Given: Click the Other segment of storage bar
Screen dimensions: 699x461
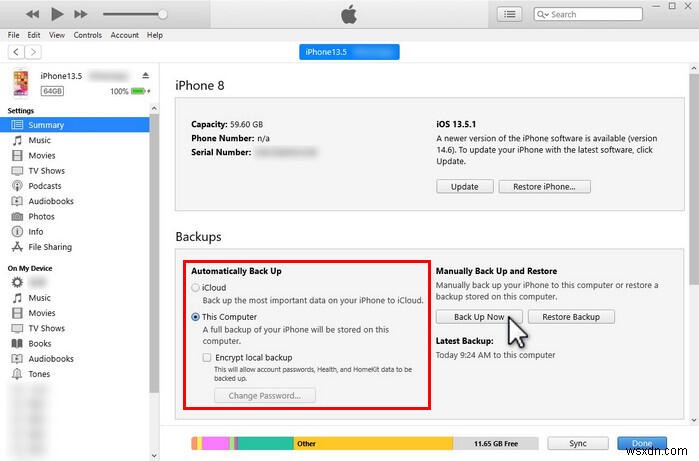Looking at the screenshot, I should coord(373,443).
